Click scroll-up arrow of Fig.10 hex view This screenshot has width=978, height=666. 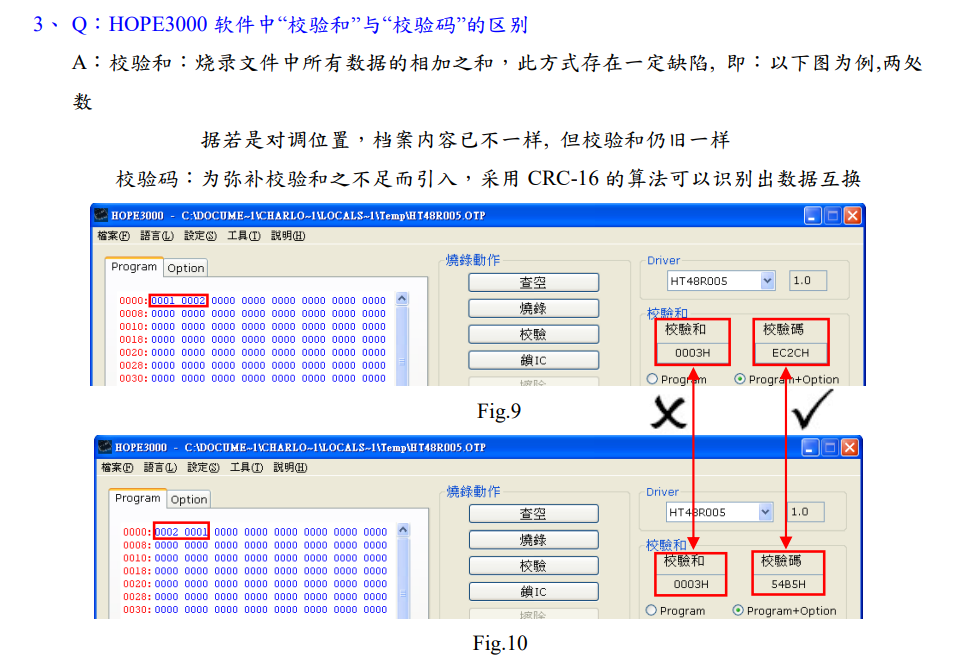click(404, 530)
